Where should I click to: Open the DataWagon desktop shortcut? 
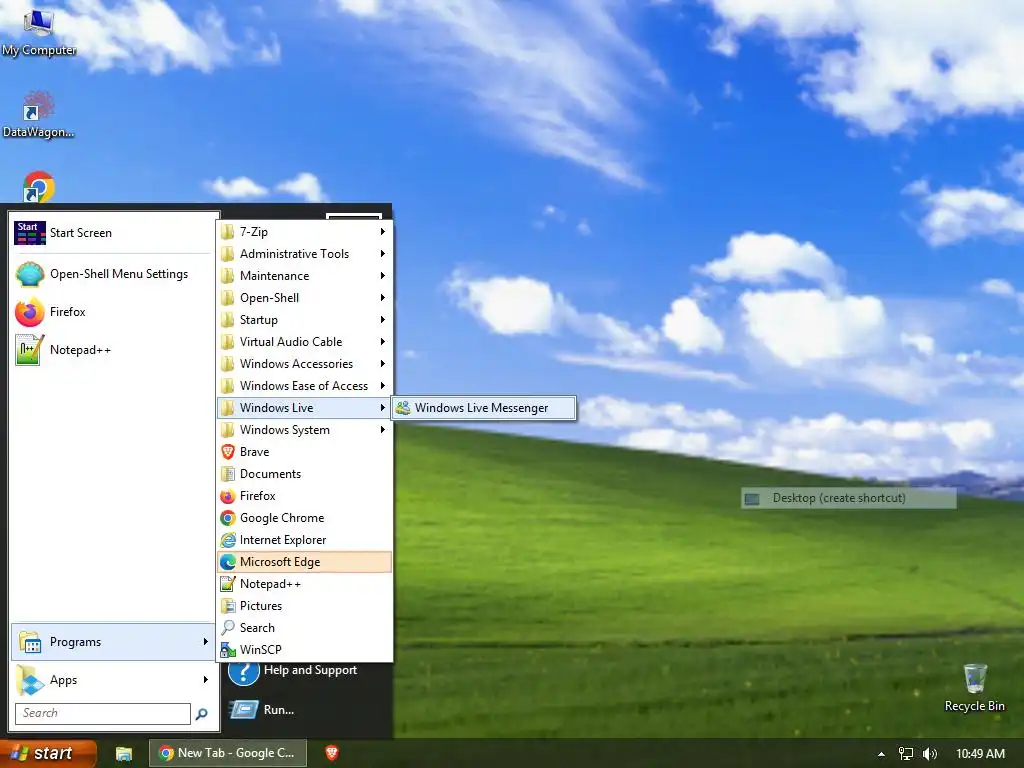point(39,114)
